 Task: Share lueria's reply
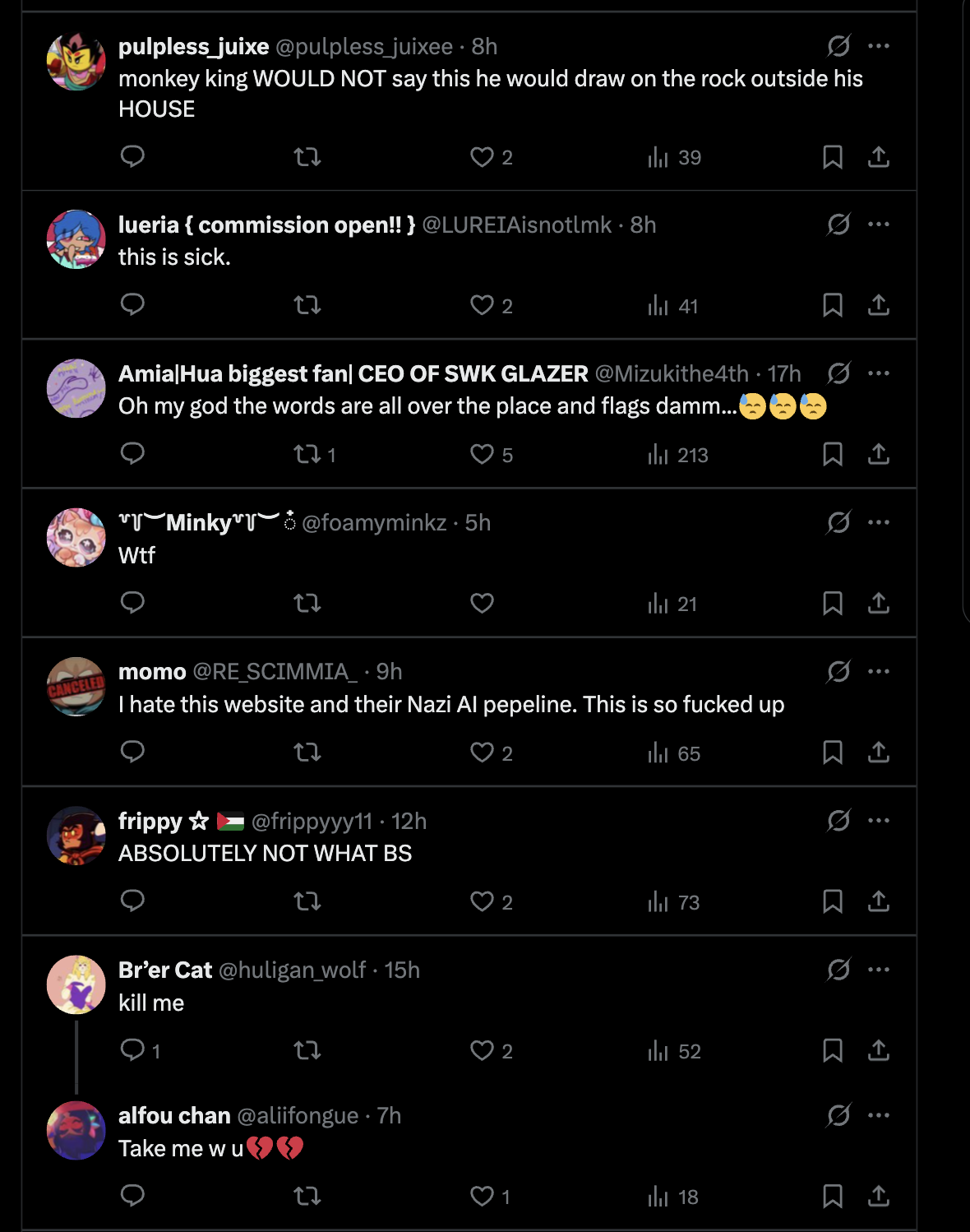pyautogui.click(x=879, y=306)
